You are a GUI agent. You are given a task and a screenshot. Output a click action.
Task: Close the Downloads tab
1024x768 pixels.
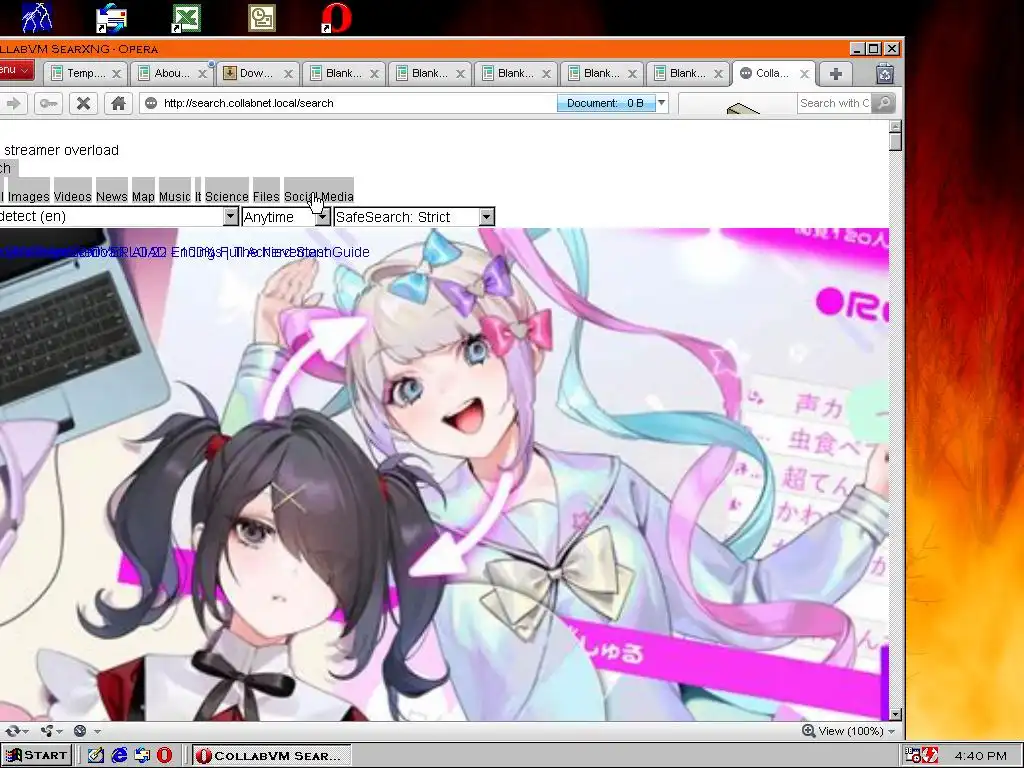288,74
